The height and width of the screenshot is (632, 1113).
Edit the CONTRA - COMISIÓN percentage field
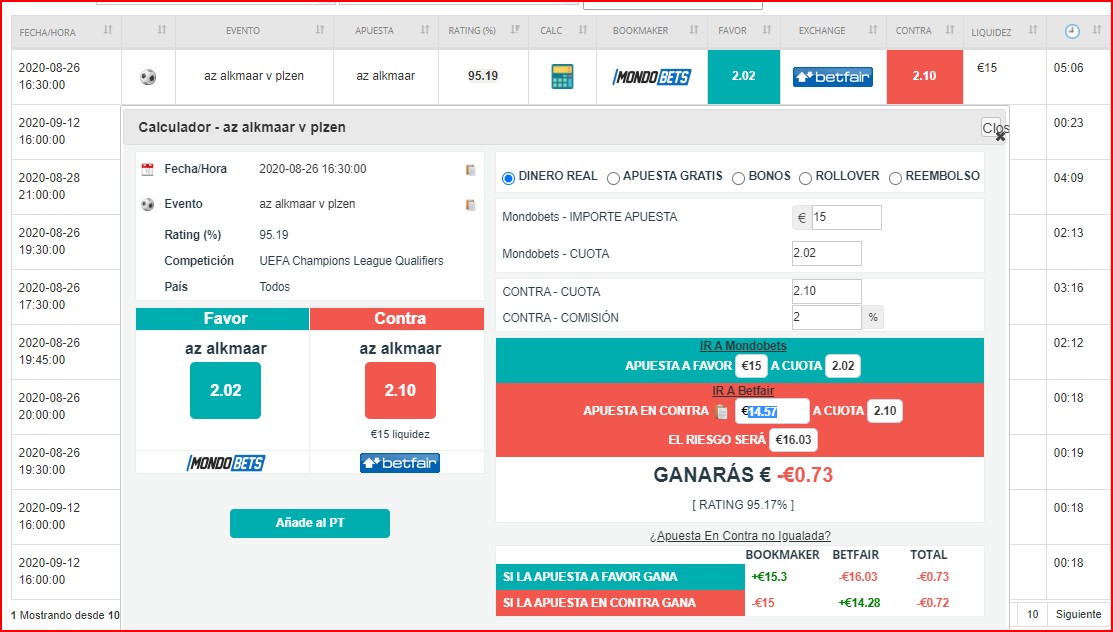click(x=826, y=317)
